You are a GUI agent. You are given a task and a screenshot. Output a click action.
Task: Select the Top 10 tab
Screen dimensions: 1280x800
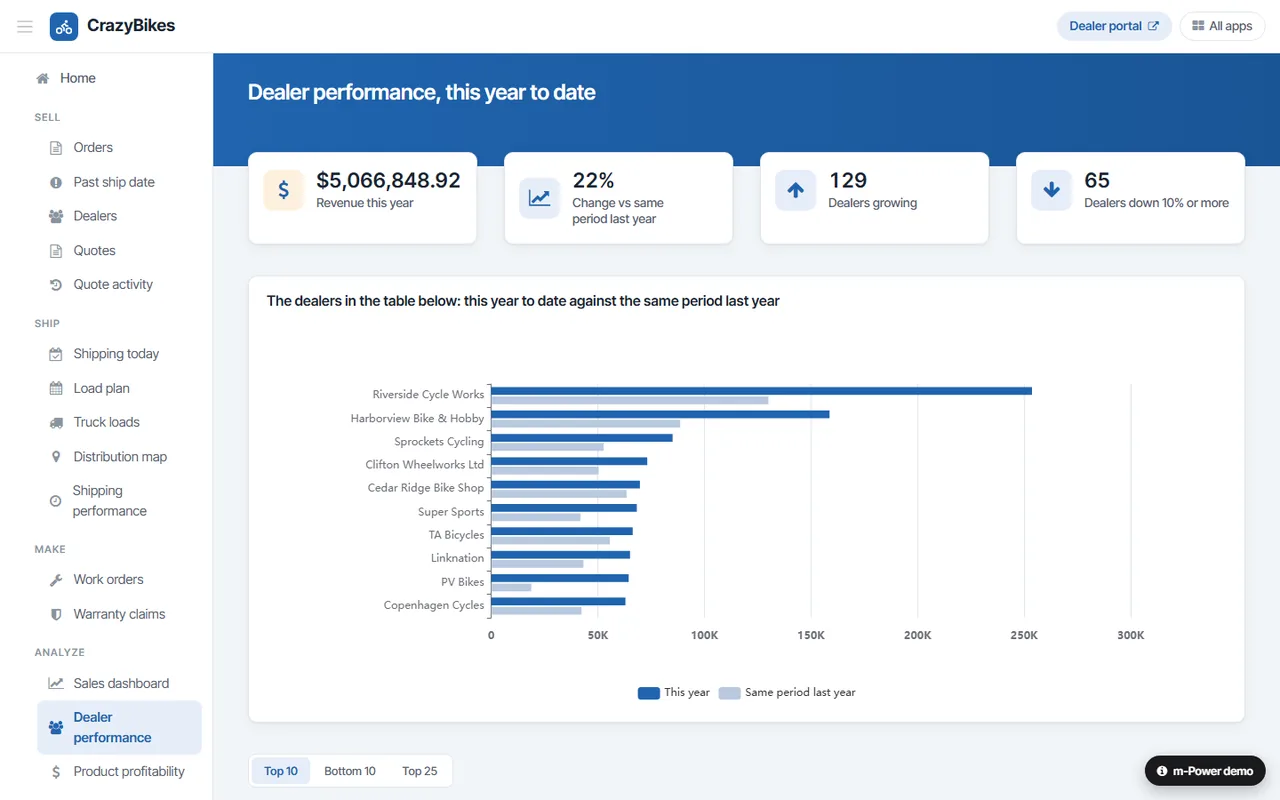point(281,771)
